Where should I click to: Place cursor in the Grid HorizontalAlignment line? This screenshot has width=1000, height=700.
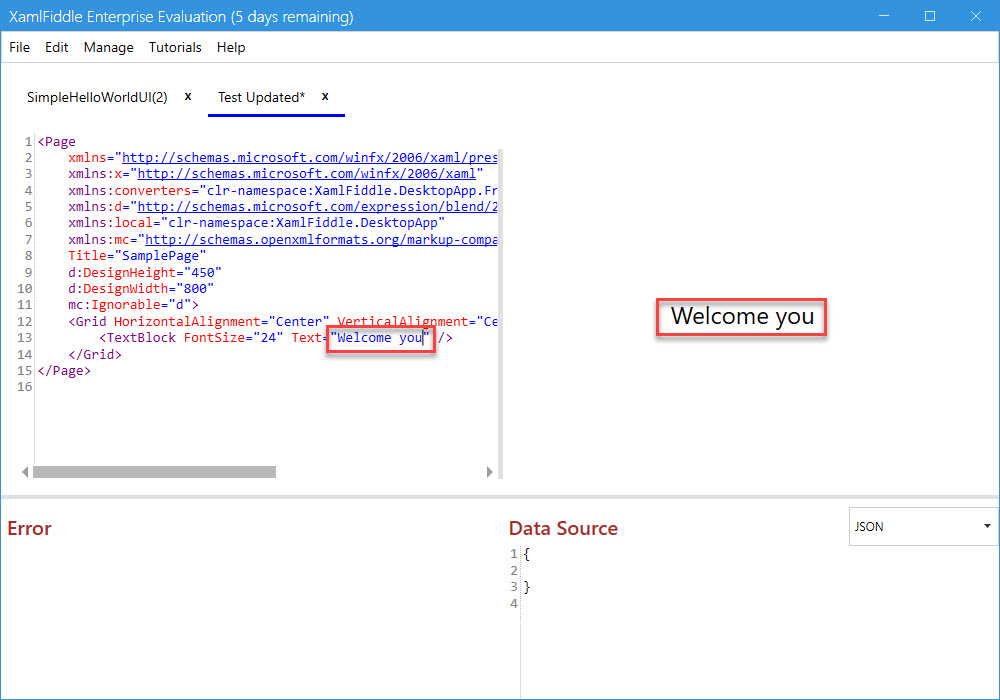(x=283, y=321)
